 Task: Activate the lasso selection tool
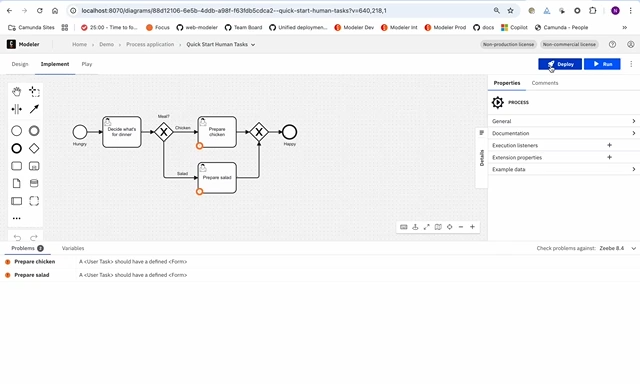point(34,91)
